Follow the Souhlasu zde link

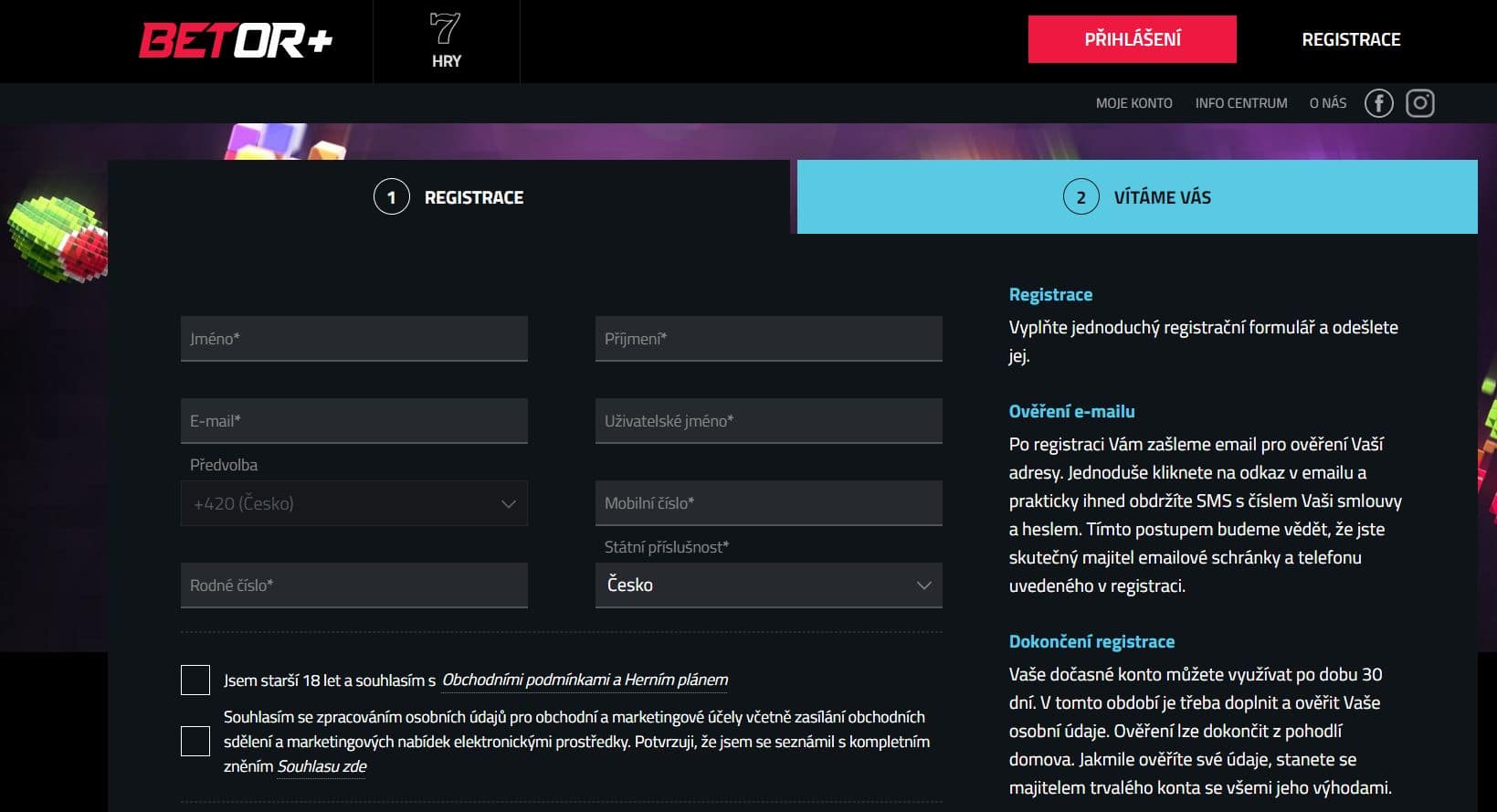click(322, 766)
